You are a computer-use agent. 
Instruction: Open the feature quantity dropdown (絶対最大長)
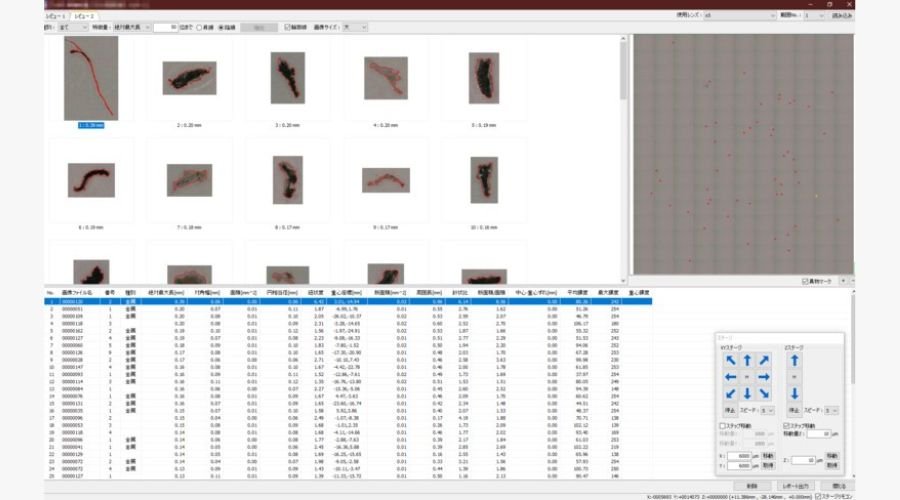[x=131, y=27]
